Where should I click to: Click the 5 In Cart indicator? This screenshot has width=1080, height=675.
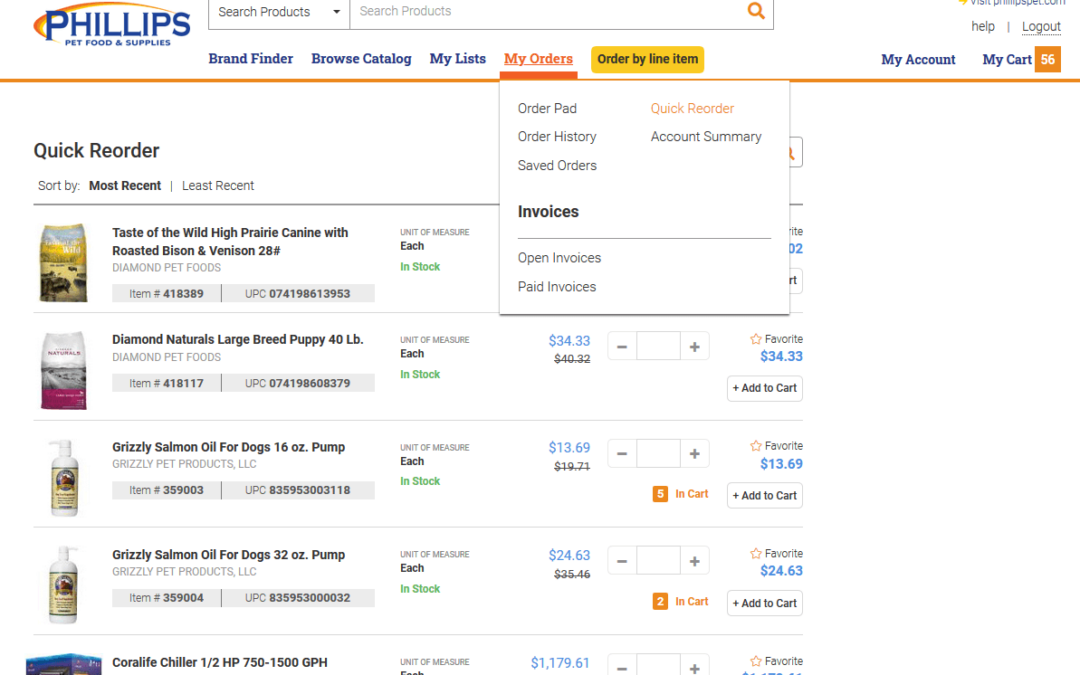pos(681,494)
